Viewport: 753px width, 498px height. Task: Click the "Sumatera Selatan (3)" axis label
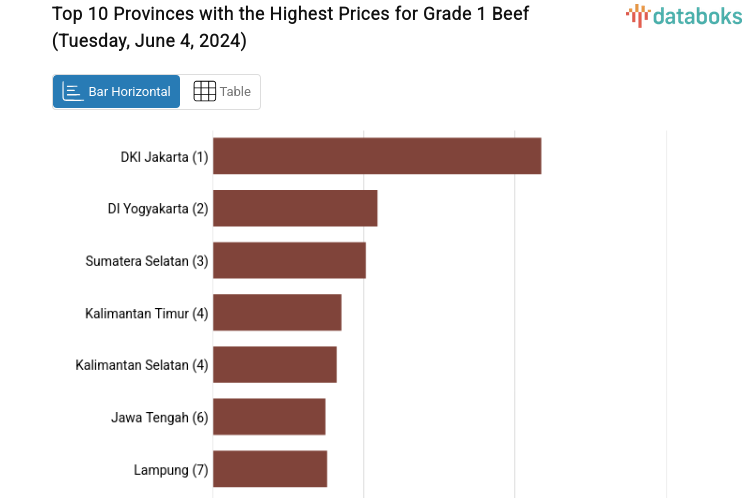(147, 261)
